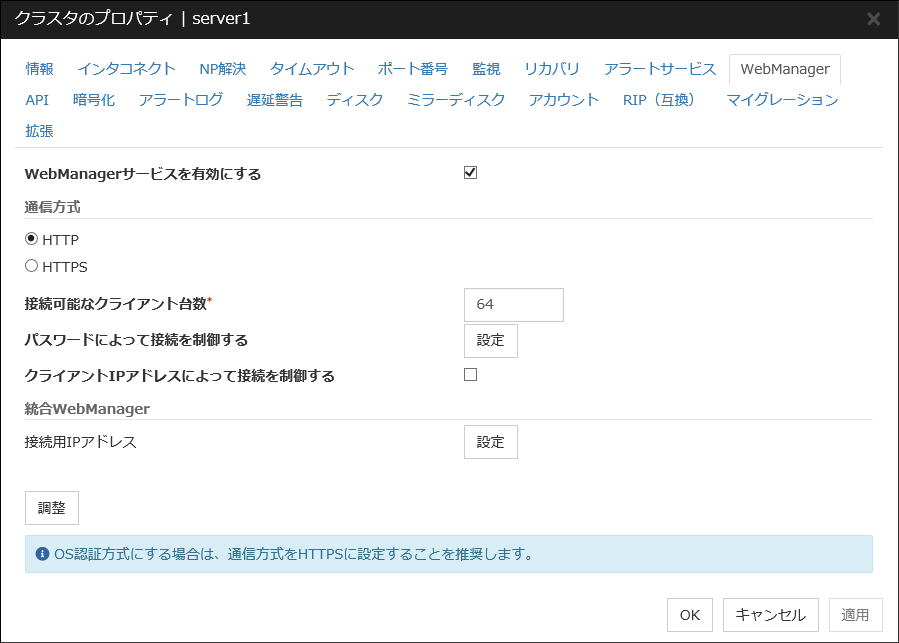Click the 接続可能なクライアント台数 input field
899x643 pixels.
click(x=514, y=305)
